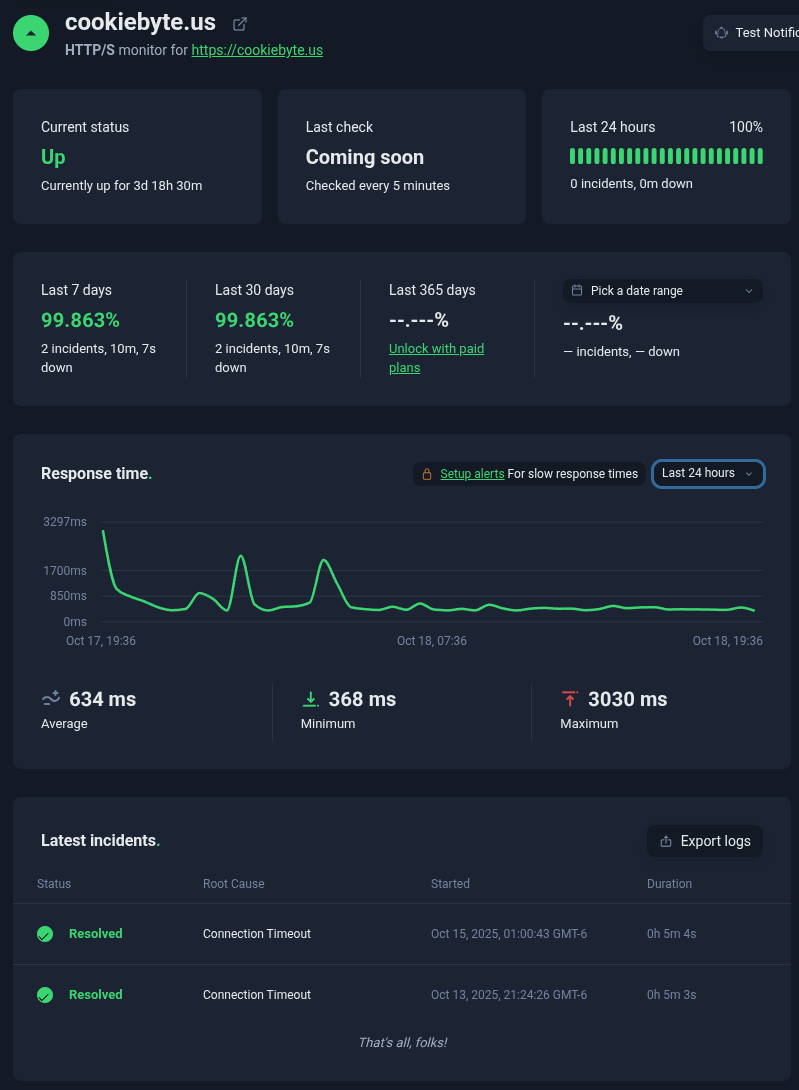This screenshot has width=799, height=1090.
Task: Click the Average response time icon
Action: (51, 699)
